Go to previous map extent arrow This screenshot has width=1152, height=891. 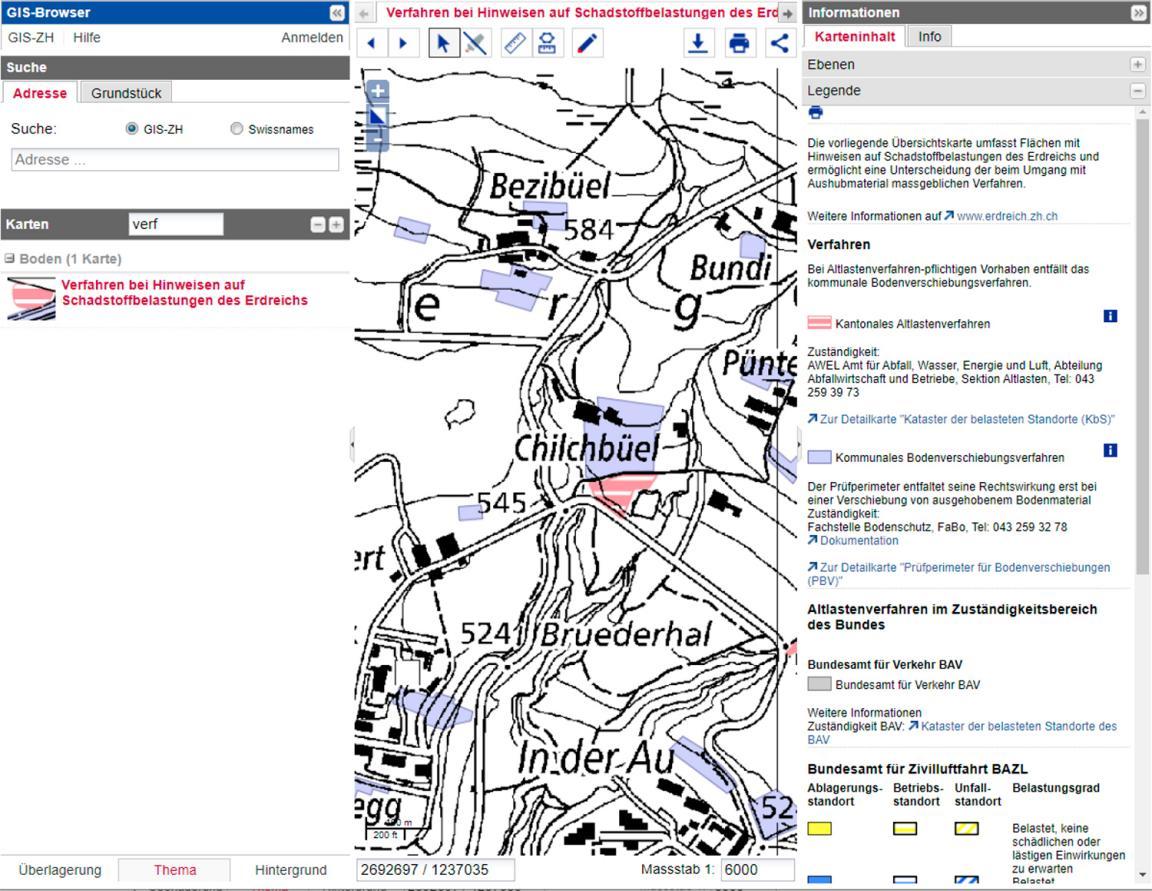pos(372,43)
